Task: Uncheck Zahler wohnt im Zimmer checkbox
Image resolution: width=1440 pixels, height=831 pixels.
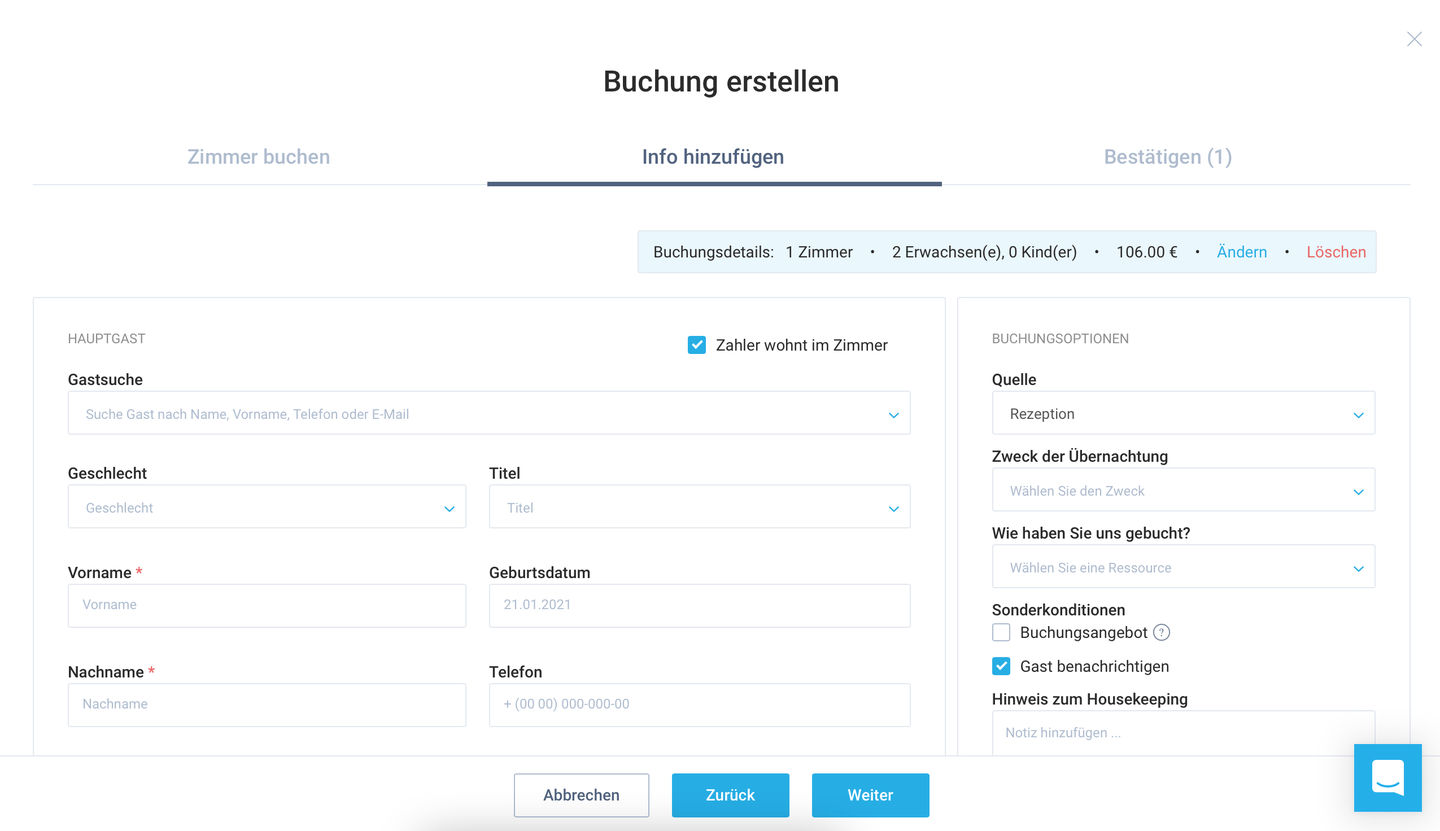Action: tap(697, 345)
